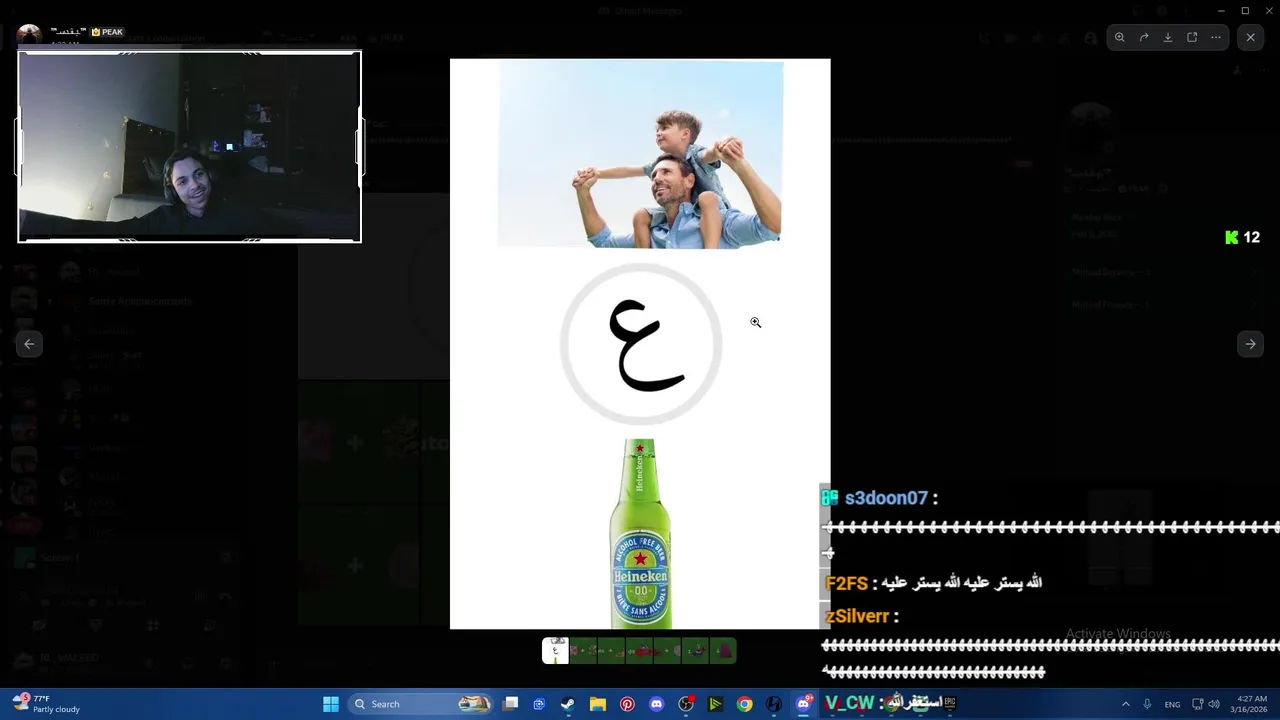
Task: Open the round icon with a red dot in taskbar
Action: pos(686,704)
